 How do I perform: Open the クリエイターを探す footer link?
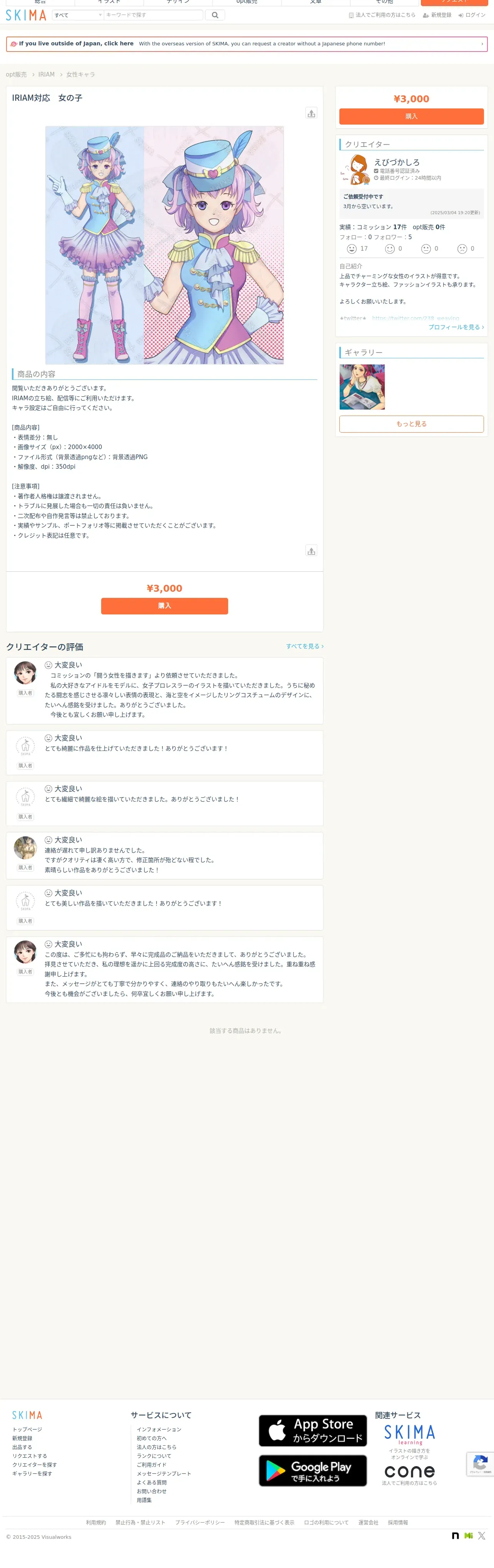(35, 1465)
